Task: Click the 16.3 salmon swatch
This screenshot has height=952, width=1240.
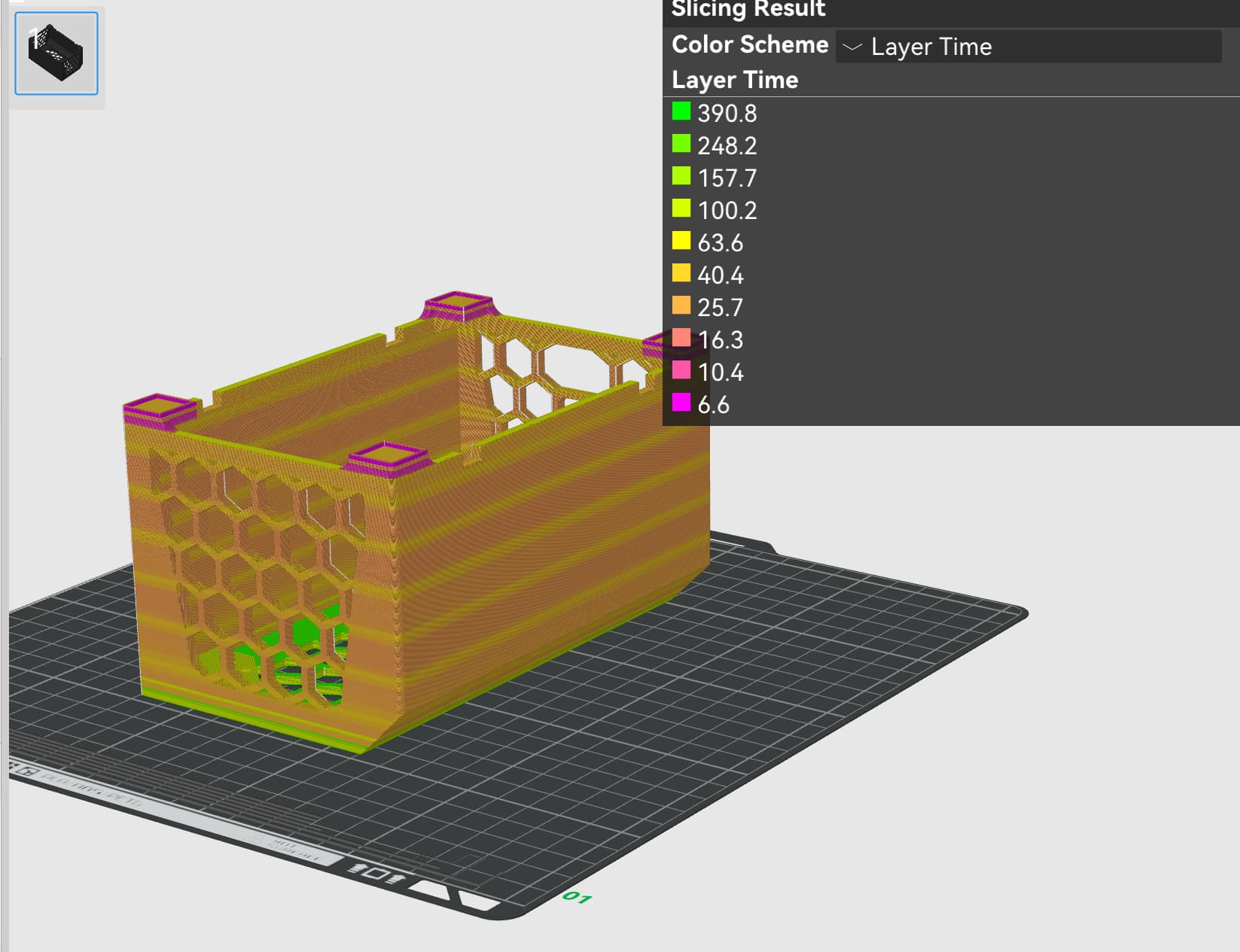Action: pos(681,338)
